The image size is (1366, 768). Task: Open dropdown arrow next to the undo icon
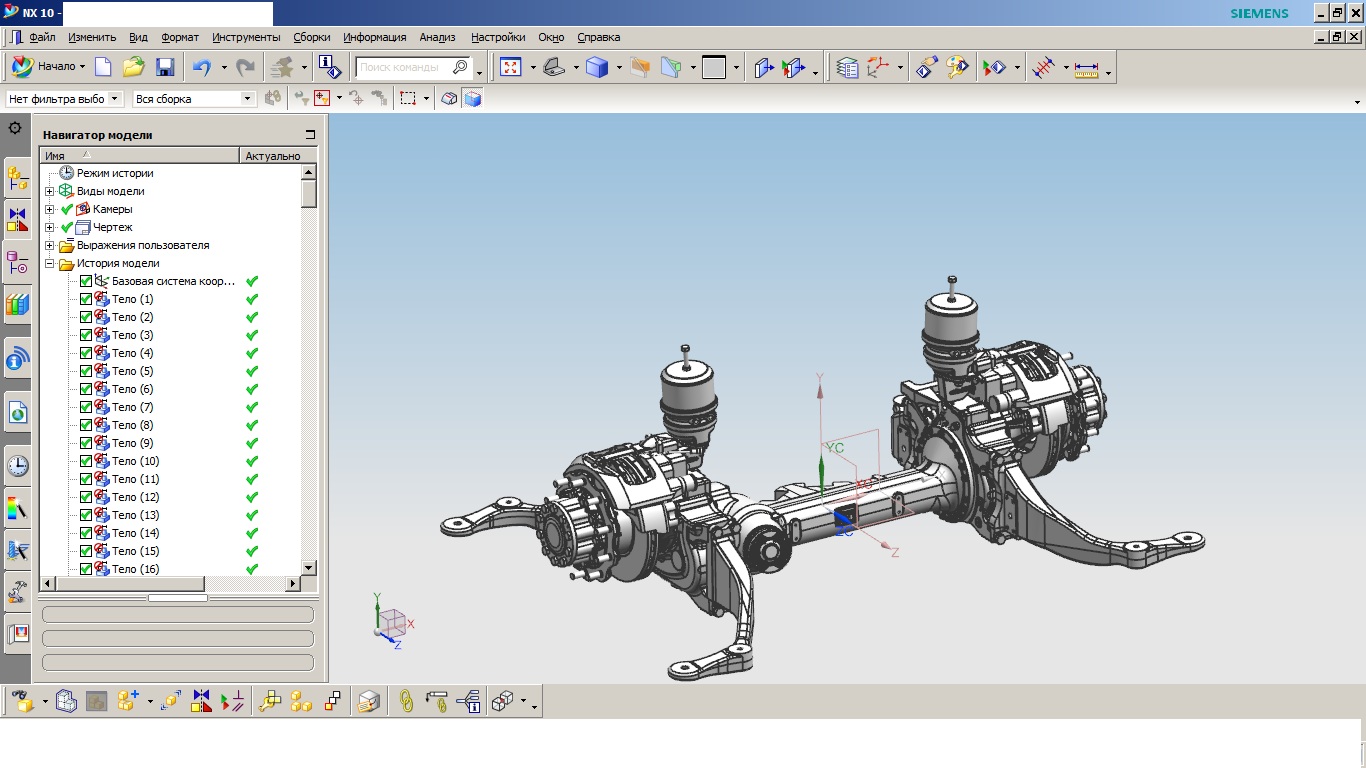[x=224, y=67]
